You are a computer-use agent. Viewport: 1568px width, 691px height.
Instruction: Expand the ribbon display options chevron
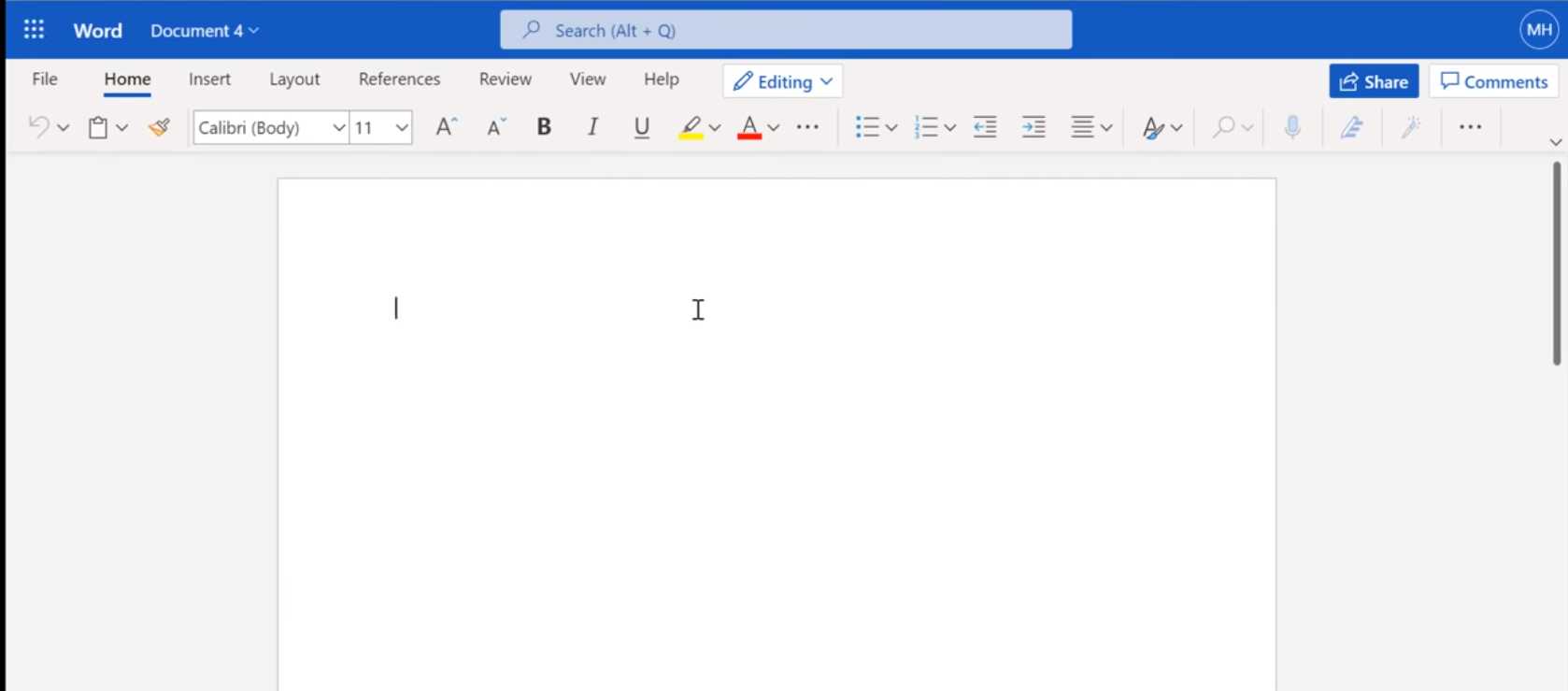1556,142
